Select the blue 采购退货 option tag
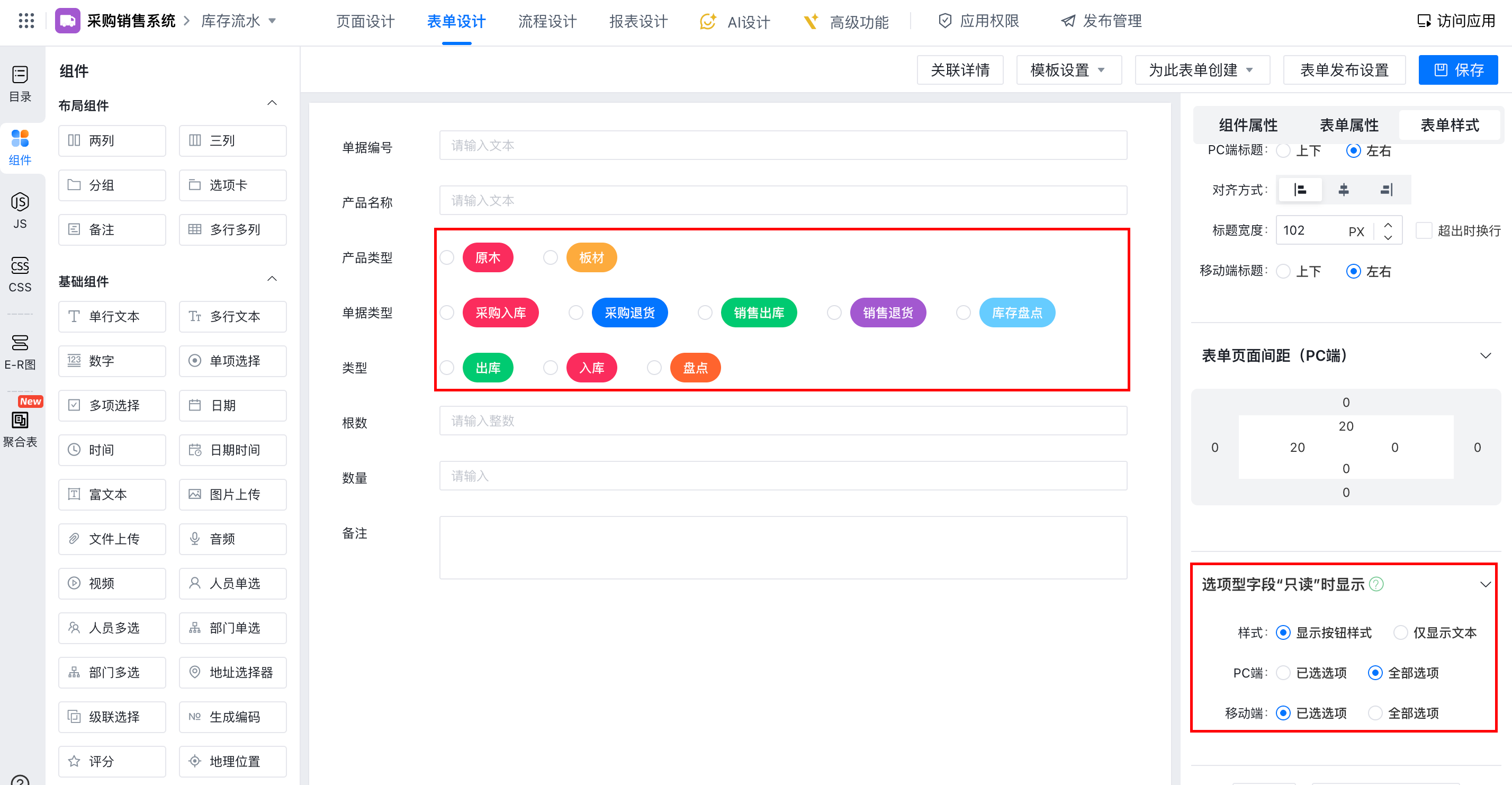The height and width of the screenshot is (785, 1512). point(629,313)
